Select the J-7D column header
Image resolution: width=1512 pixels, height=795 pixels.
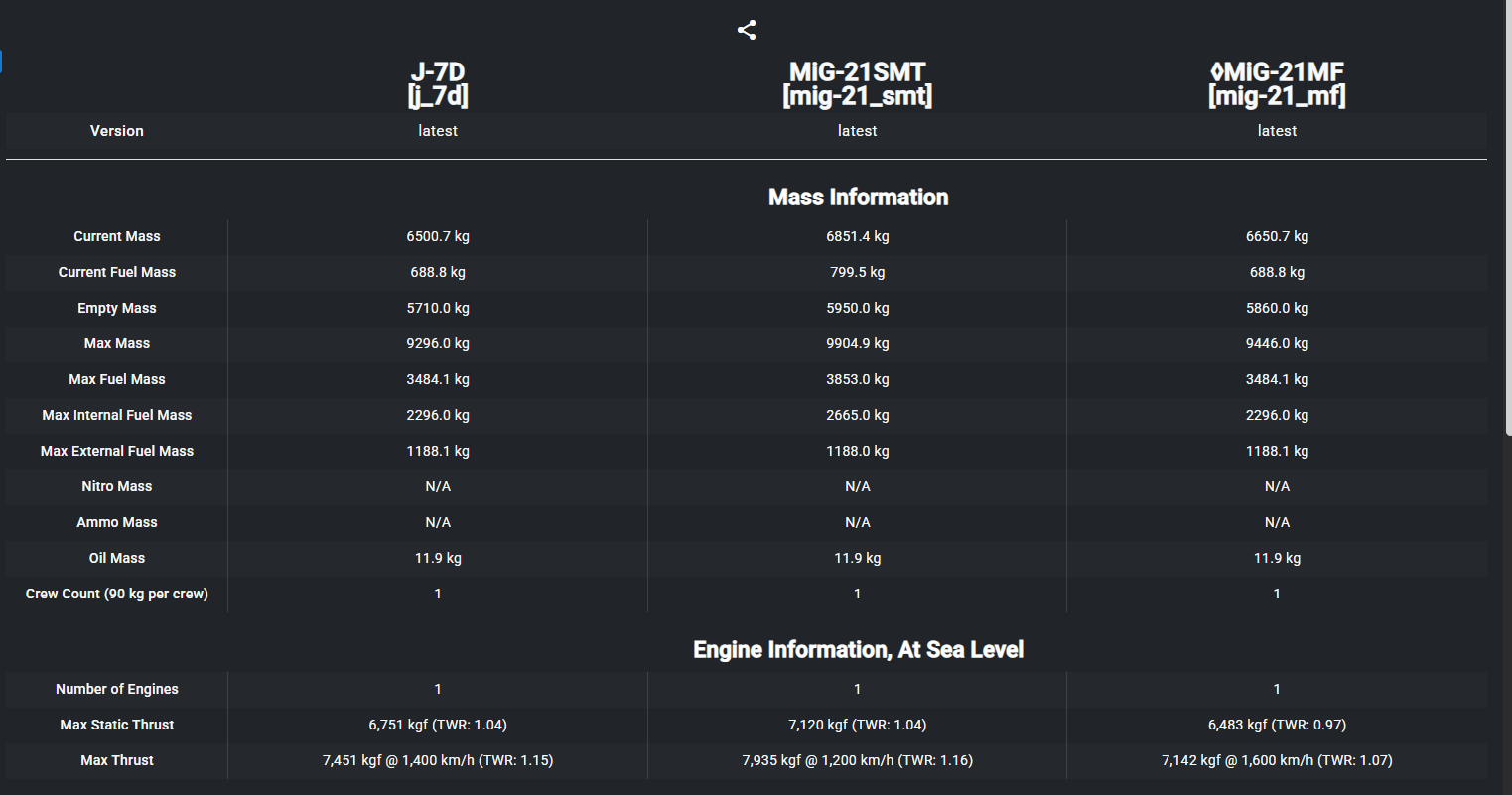tap(438, 83)
